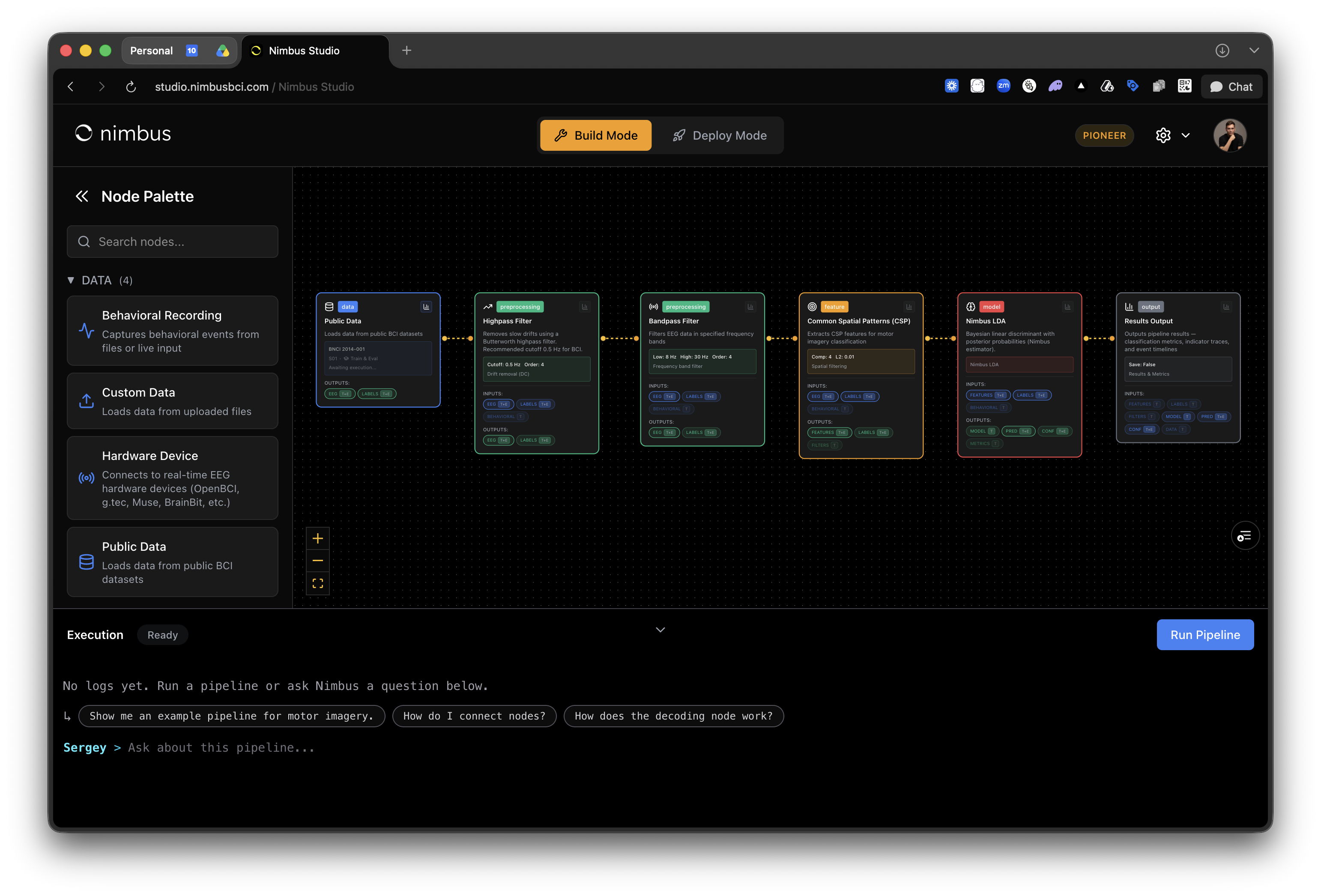Switch to Deploy Mode

(x=719, y=135)
